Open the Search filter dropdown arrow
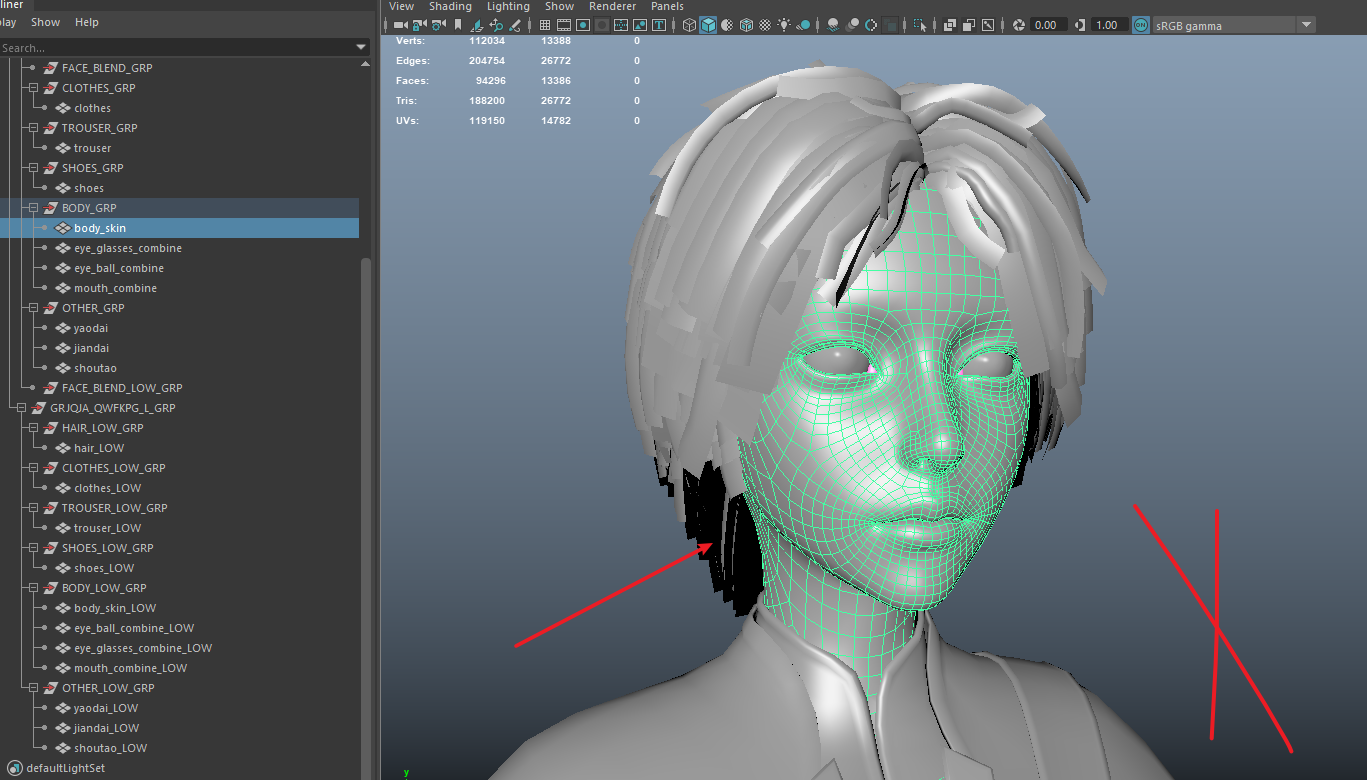The image size is (1367, 780). point(361,48)
